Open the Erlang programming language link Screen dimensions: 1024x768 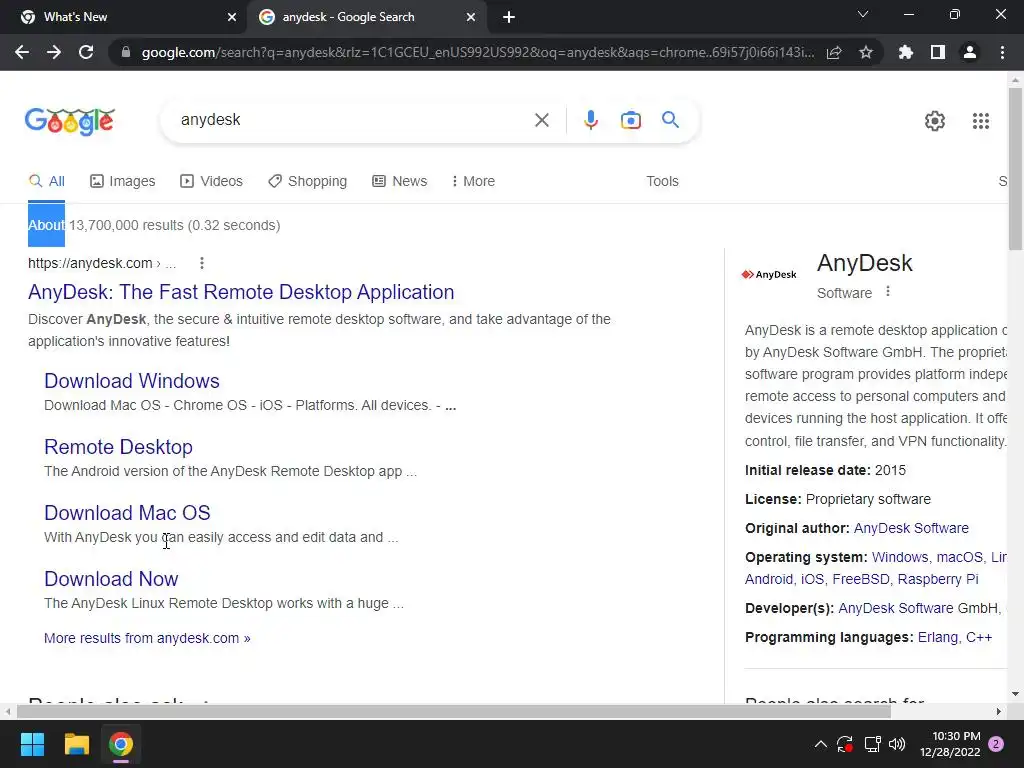click(938, 637)
